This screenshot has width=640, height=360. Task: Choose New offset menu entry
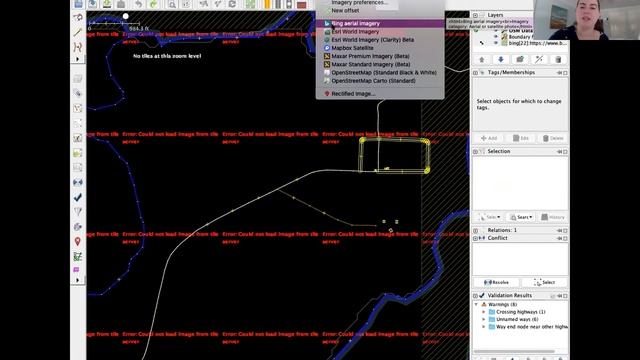click(x=380, y=11)
